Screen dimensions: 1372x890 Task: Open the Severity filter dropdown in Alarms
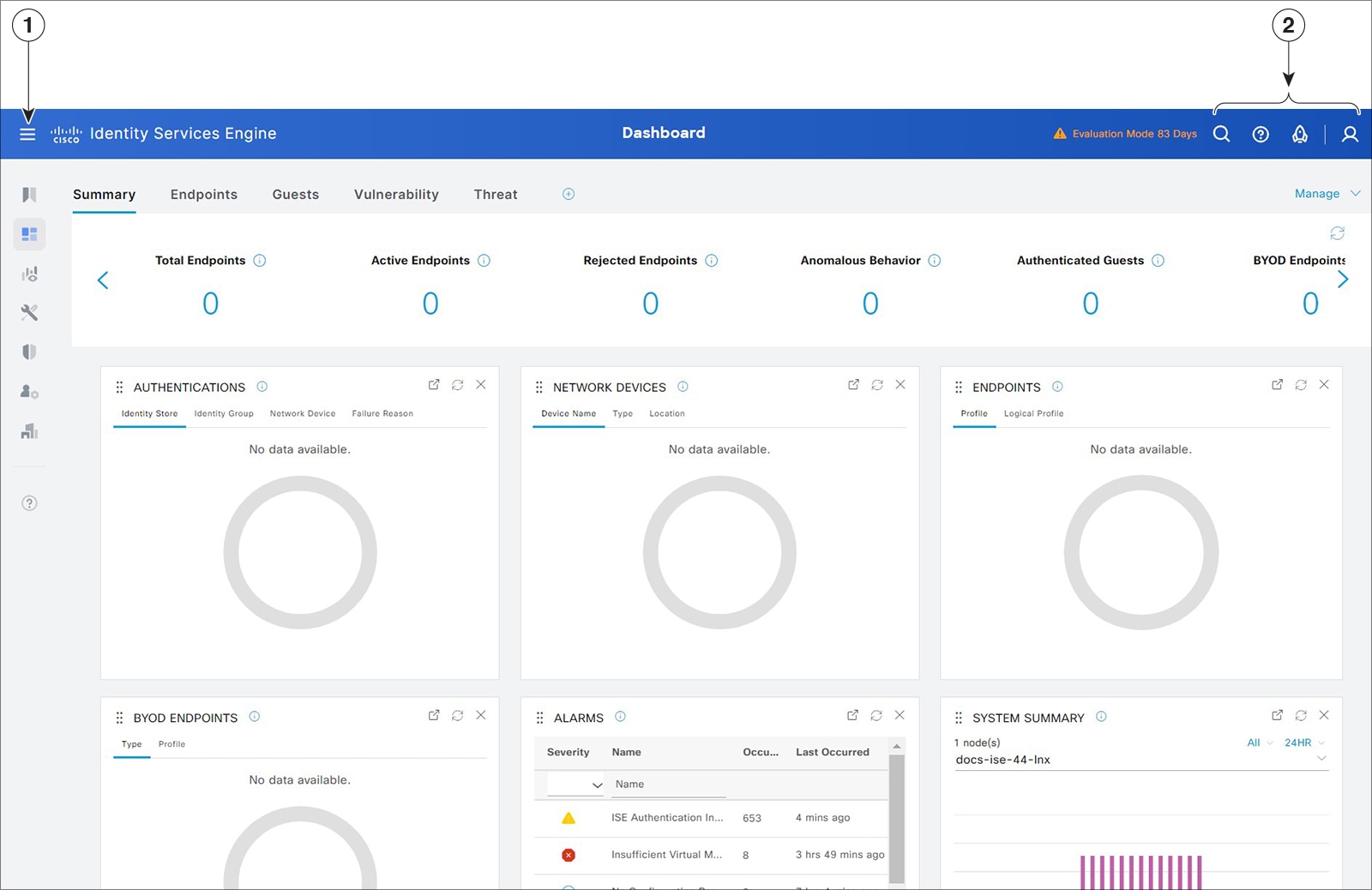coord(575,785)
